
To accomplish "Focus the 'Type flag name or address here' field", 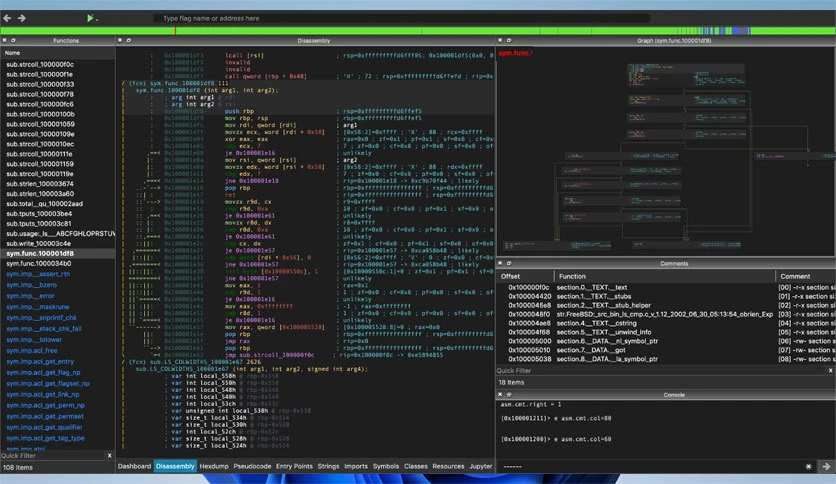I will point(401,18).
